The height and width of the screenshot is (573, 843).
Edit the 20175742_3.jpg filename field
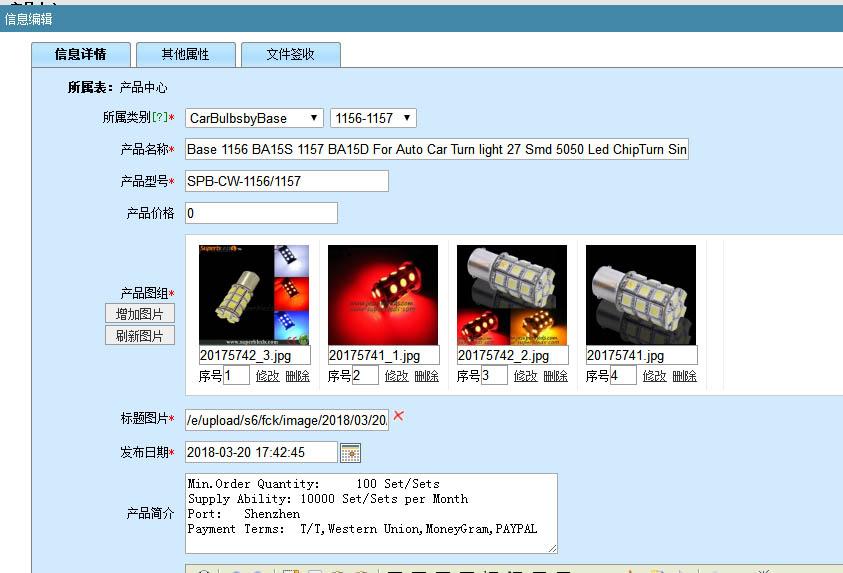pos(255,355)
